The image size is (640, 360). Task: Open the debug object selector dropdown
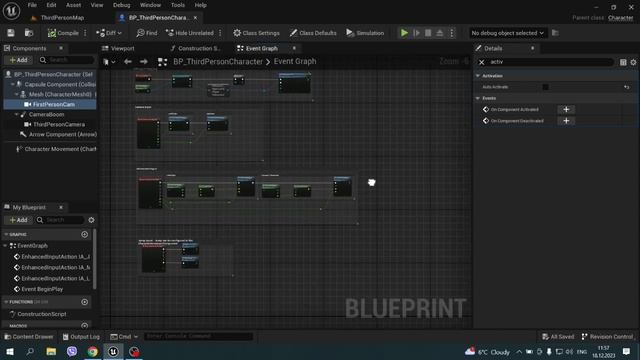pos(507,33)
